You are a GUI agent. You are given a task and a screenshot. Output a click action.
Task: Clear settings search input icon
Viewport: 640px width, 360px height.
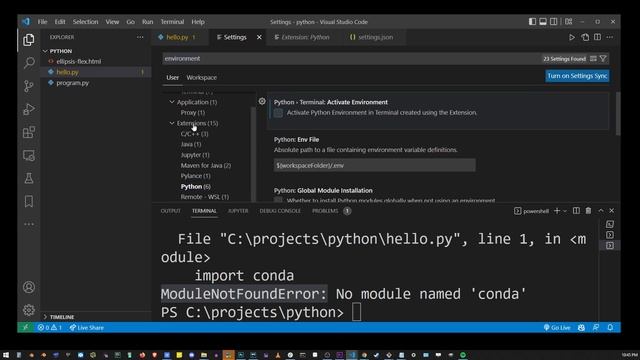tap(593, 59)
